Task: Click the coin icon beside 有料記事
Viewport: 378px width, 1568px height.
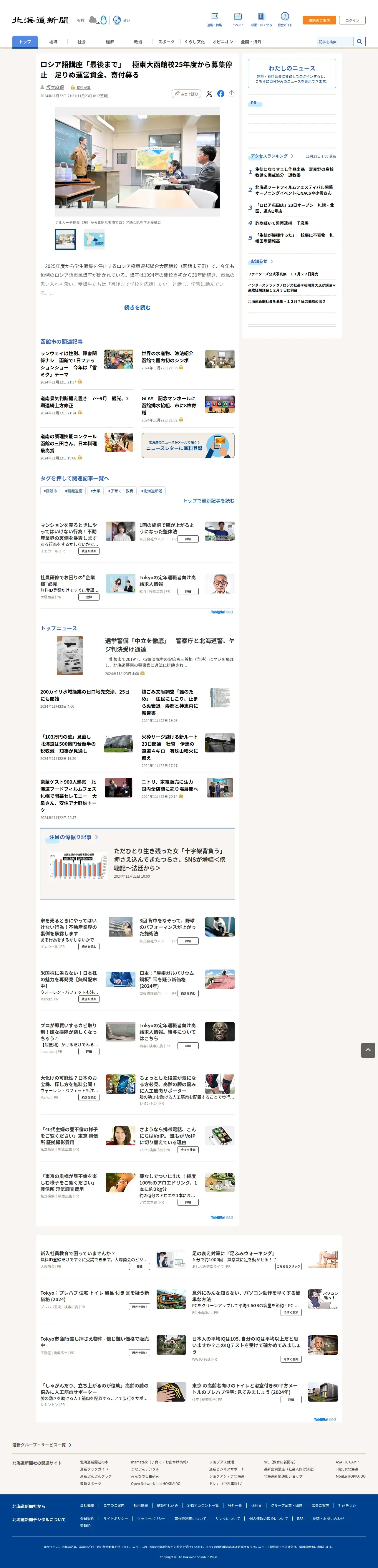Action: [x=72, y=88]
